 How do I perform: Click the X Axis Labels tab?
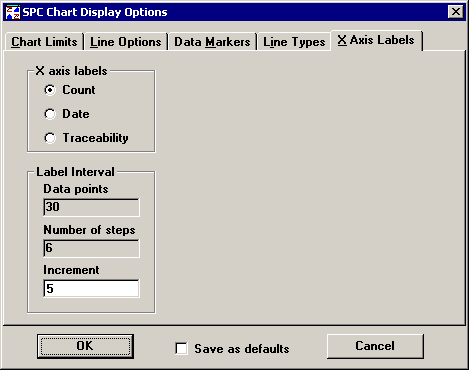click(376, 40)
